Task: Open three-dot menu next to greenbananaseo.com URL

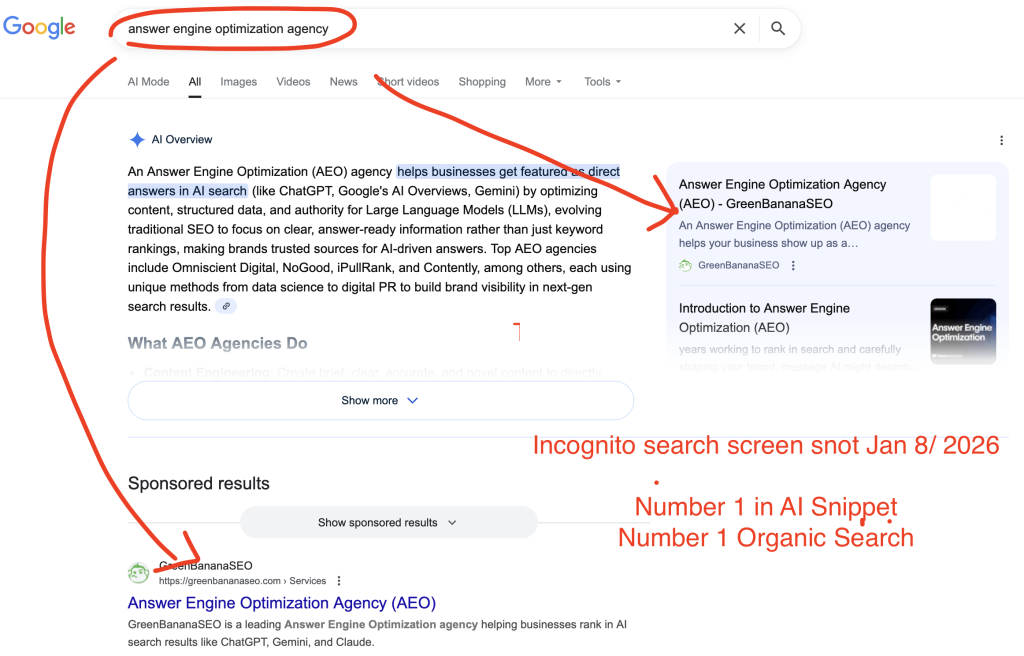Action: point(338,581)
